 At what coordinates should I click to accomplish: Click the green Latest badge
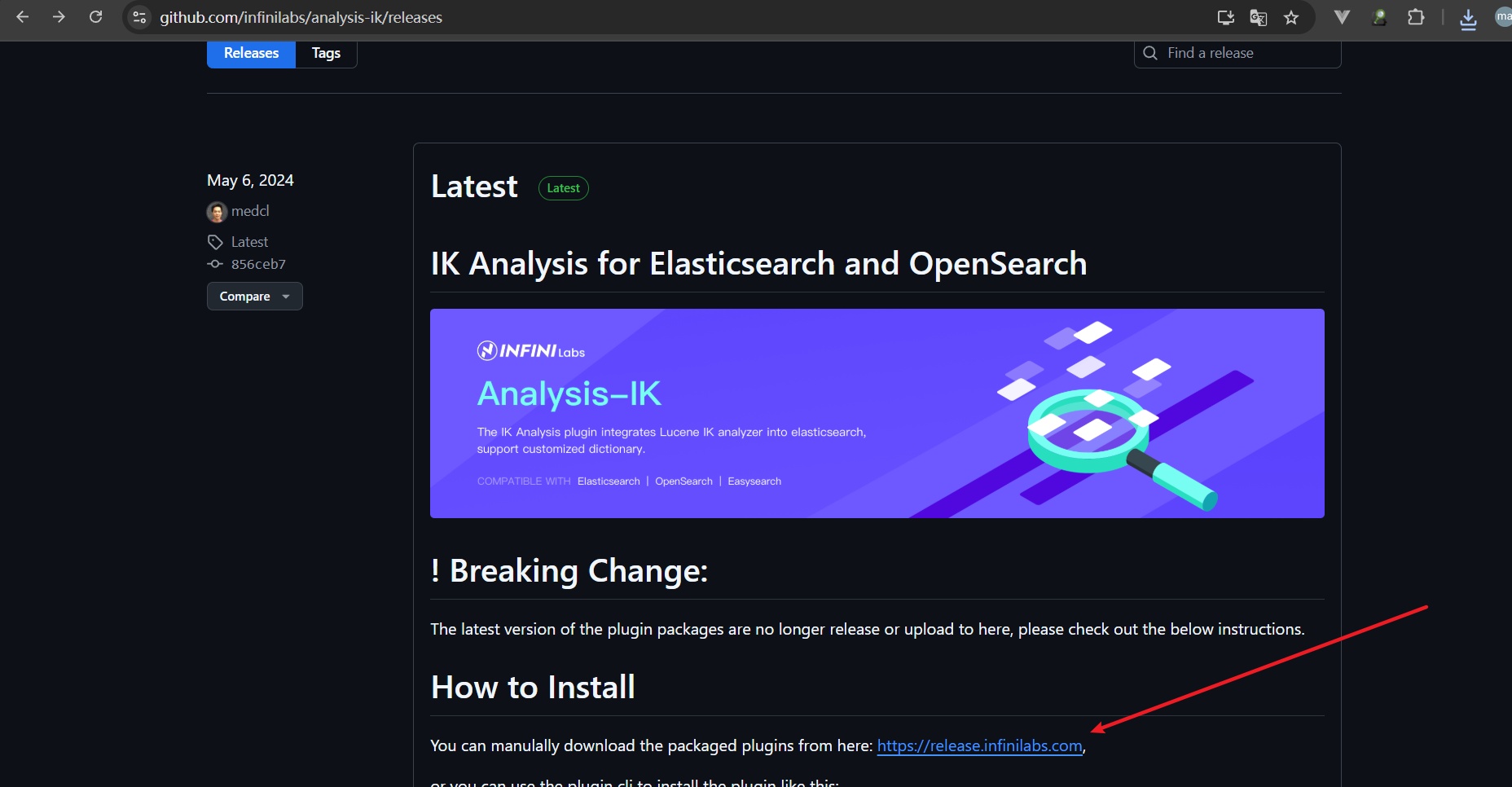coord(564,188)
